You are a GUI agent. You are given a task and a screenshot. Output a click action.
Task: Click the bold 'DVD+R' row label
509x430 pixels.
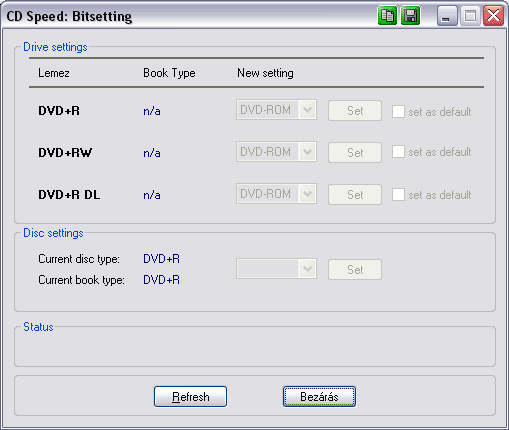coord(59,111)
